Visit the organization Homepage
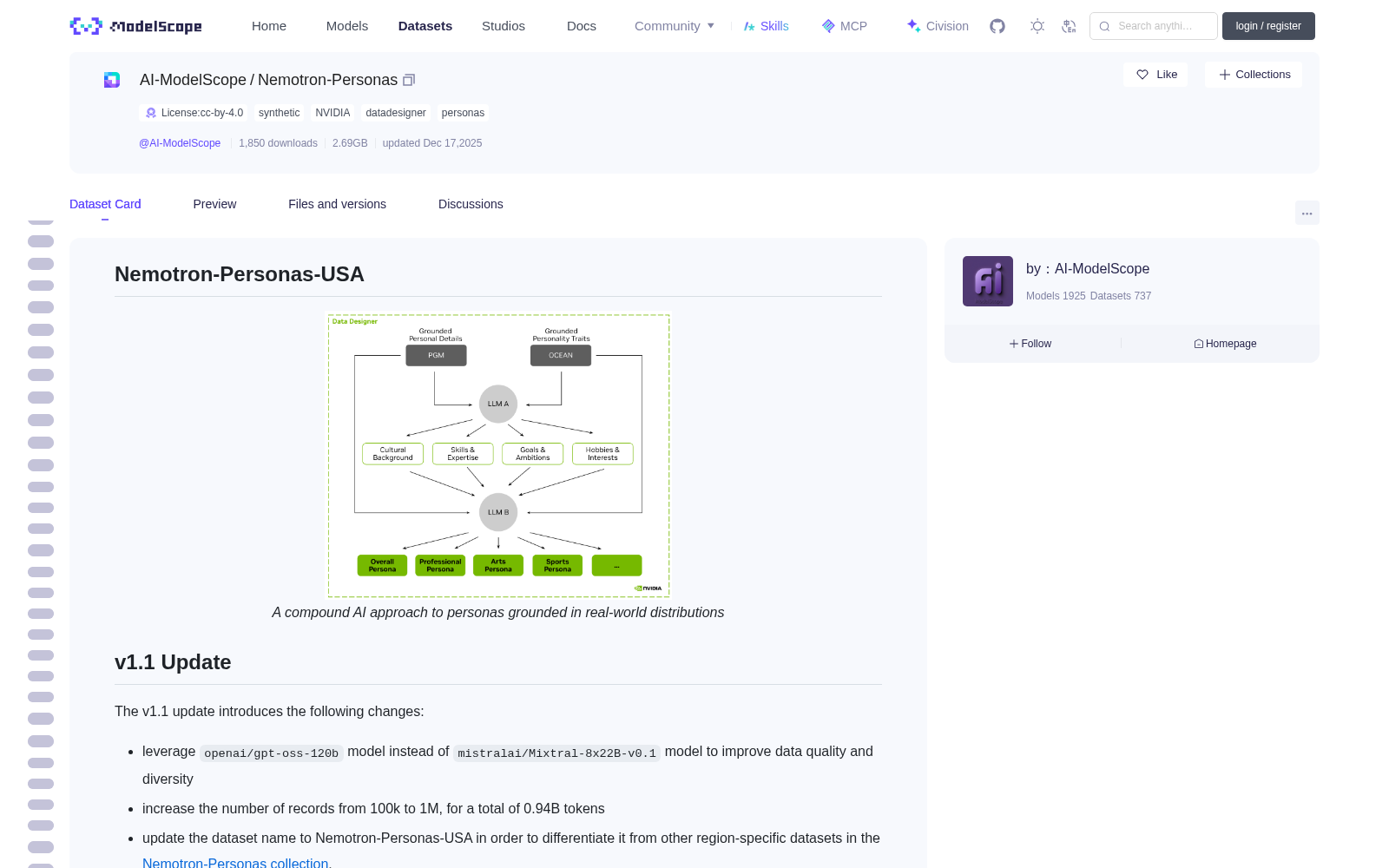 [1225, 344]
